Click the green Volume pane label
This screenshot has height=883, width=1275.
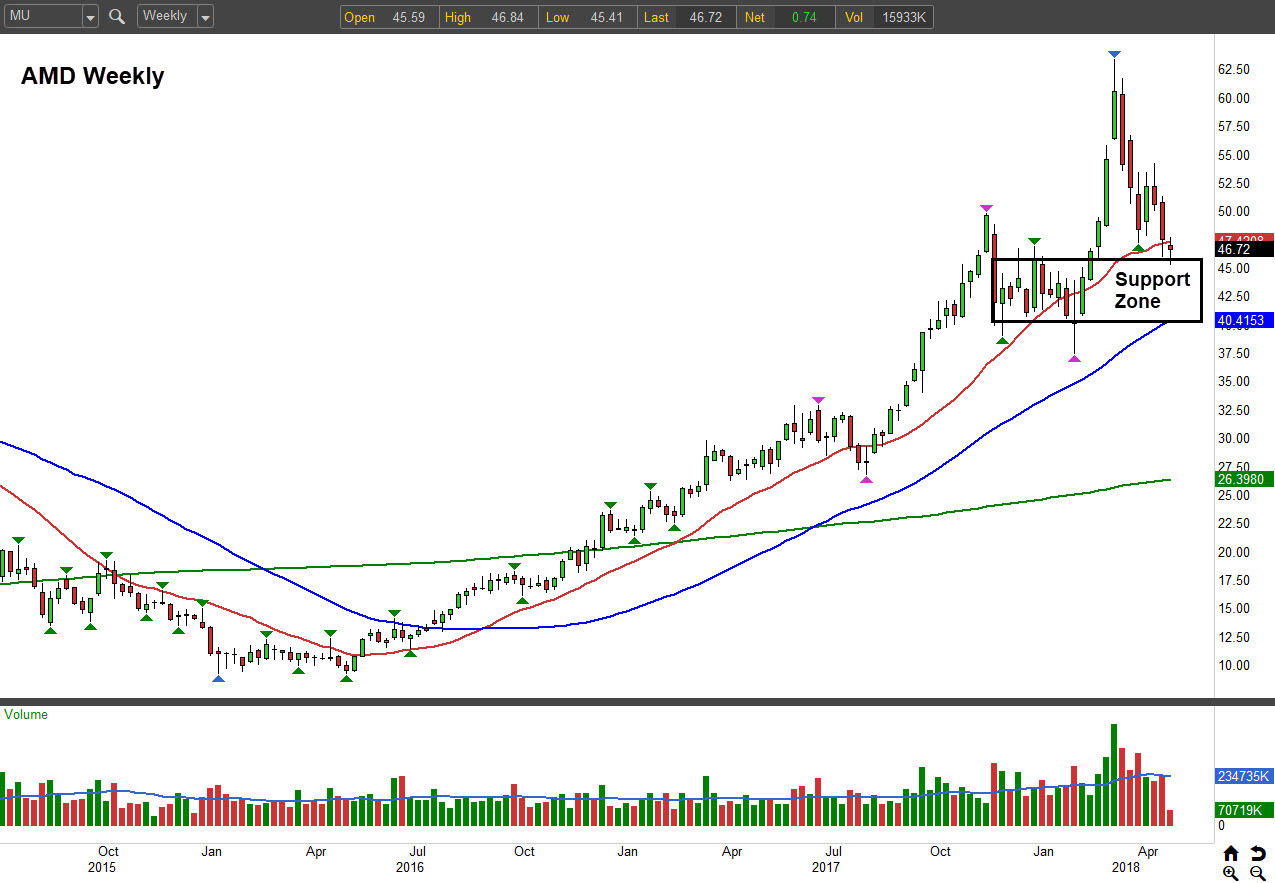tap(26, 715)
